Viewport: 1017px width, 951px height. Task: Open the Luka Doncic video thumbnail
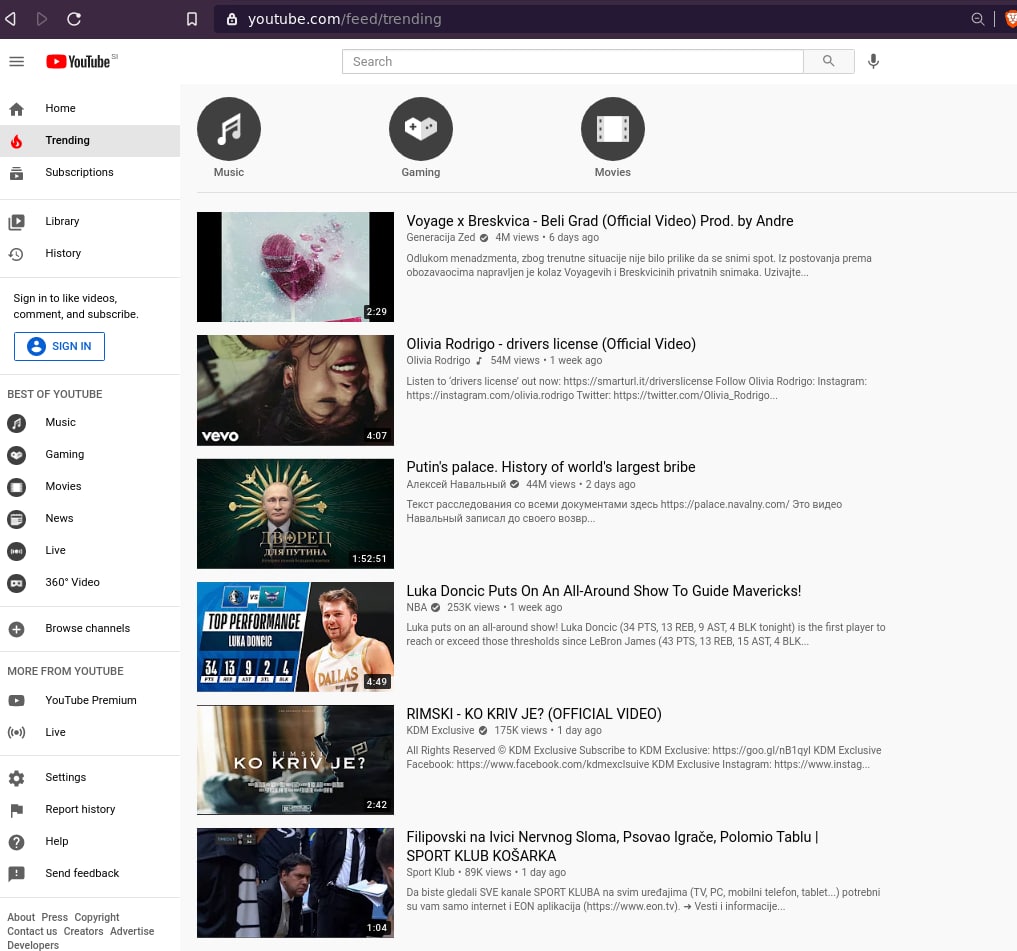click(295, 637)
